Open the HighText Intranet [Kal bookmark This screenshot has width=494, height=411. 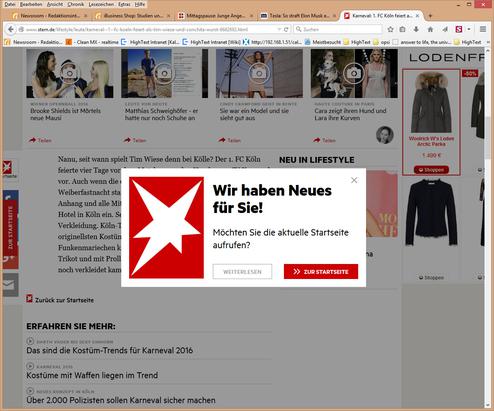point(150,42)
